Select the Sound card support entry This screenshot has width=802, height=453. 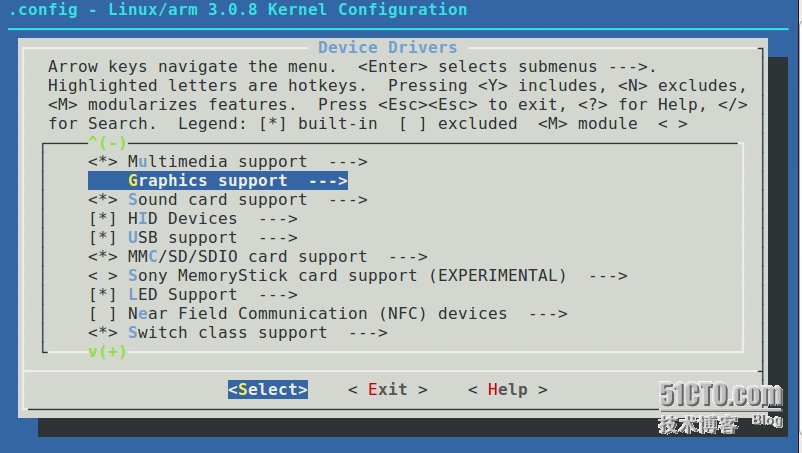click(x=217, y=200)
